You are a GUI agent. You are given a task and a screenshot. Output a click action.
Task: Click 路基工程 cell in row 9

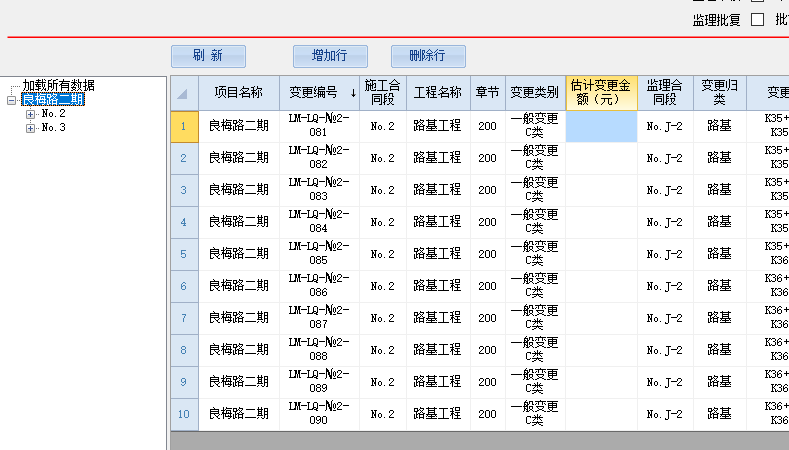click(x=438, y=382)
